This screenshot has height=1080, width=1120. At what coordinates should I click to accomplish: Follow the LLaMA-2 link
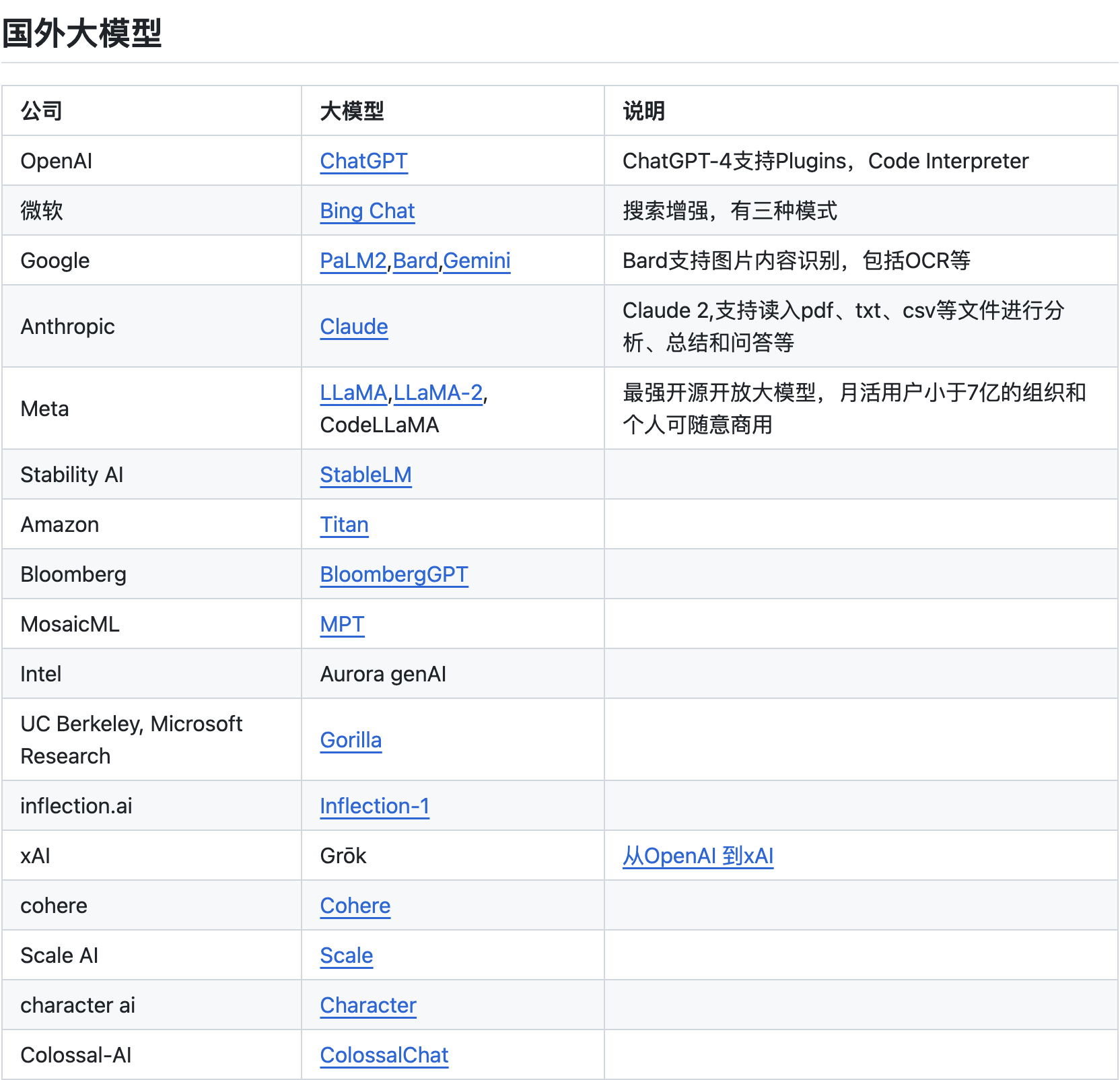pos(438,393)
